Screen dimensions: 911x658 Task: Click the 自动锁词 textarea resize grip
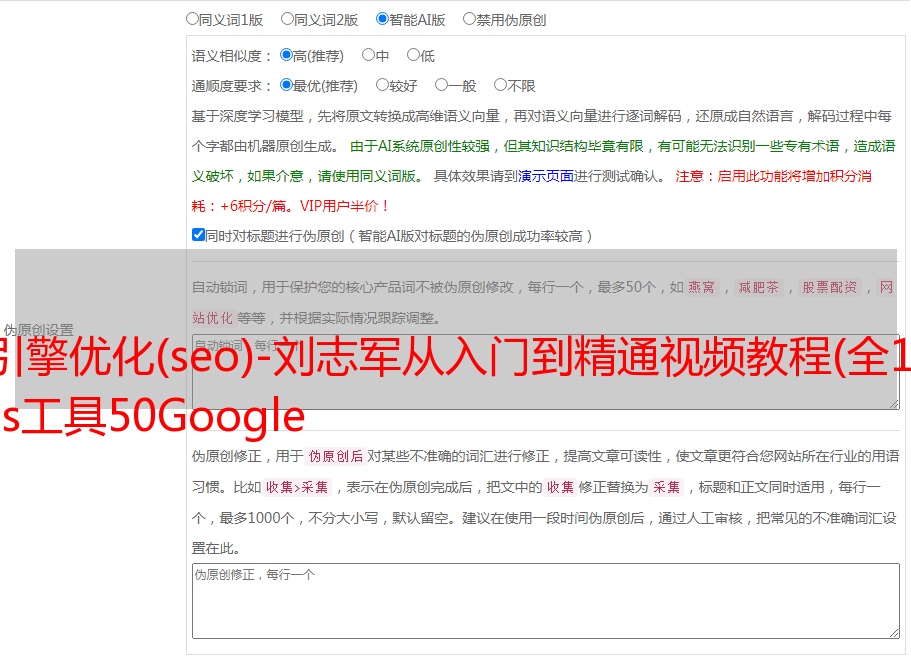(x=894, y=404)
